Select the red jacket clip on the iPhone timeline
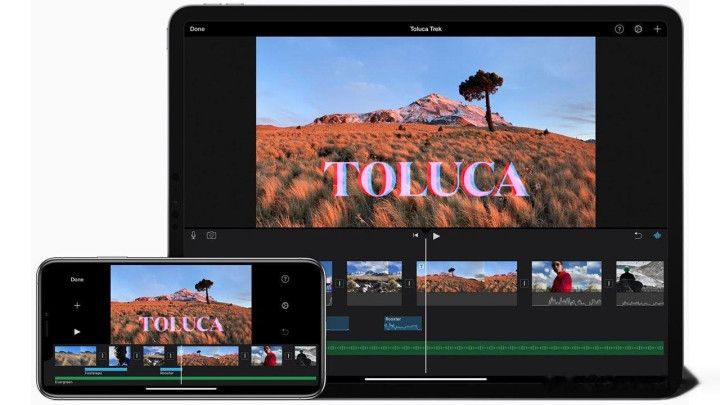720x405 pixels. (x=266, y=356)
